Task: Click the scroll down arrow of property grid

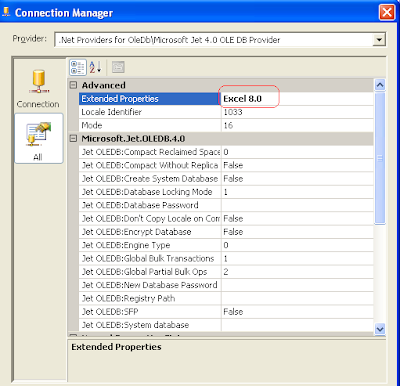Action: (x=380, y=329)
